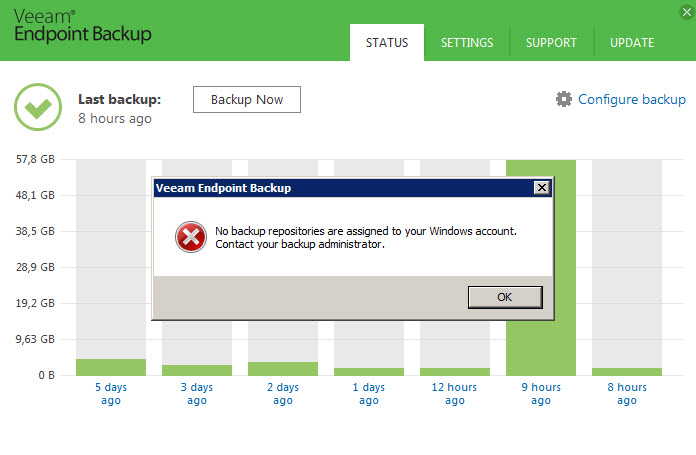The width and height of the screenshot is (696, 455).
Task: Confirm the error with the OK button
Action: tap(505, 297)
